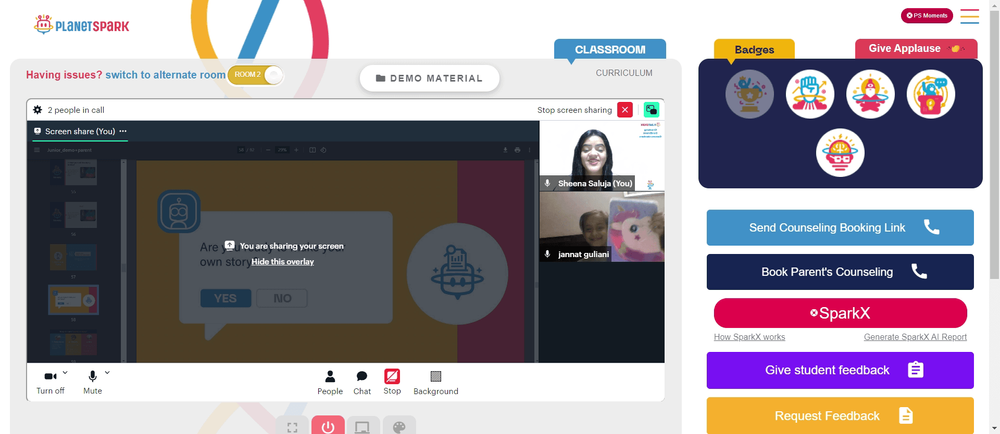Click the red power button
The image size is (1000, 434).
pyautogui.click(x=328, y=426)
